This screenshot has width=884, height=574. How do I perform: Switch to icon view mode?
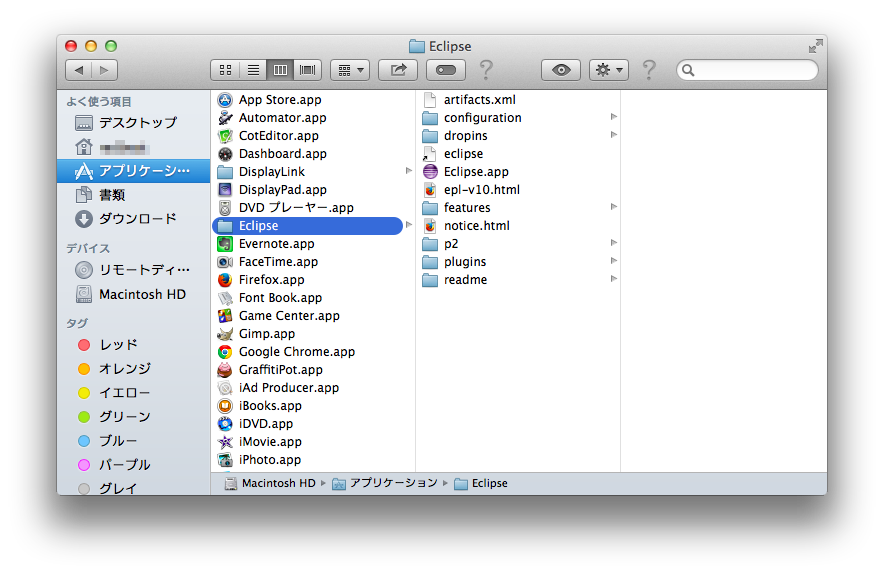click(x=225, y=70)
